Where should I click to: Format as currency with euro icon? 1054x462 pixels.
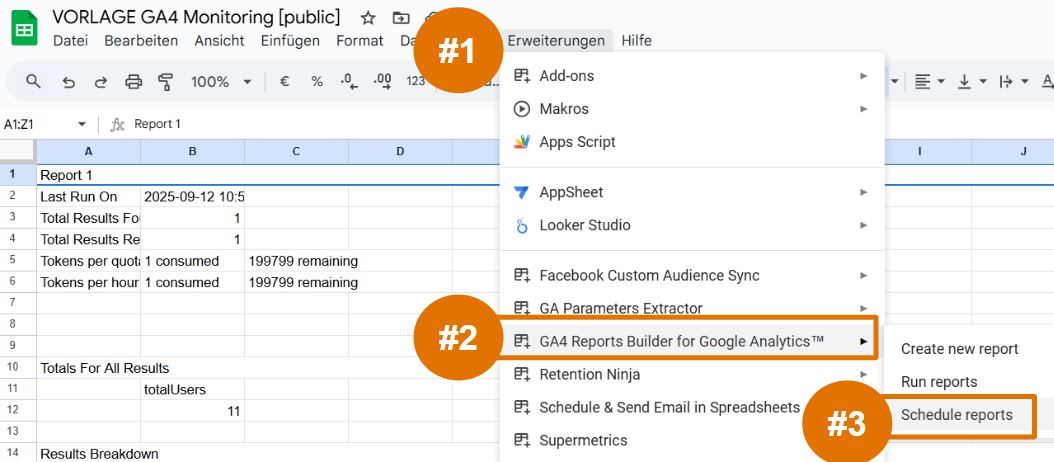(x=284, y=81)
